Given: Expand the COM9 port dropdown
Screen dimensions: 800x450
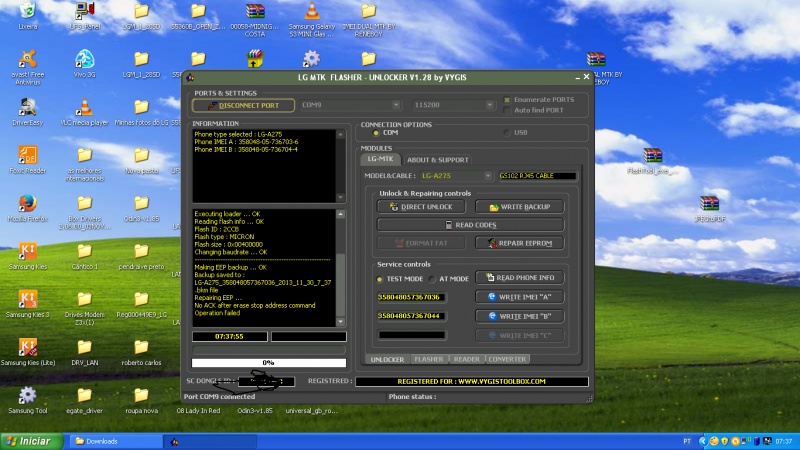Looking at the screenshot, I should click(x=396, y=105).
